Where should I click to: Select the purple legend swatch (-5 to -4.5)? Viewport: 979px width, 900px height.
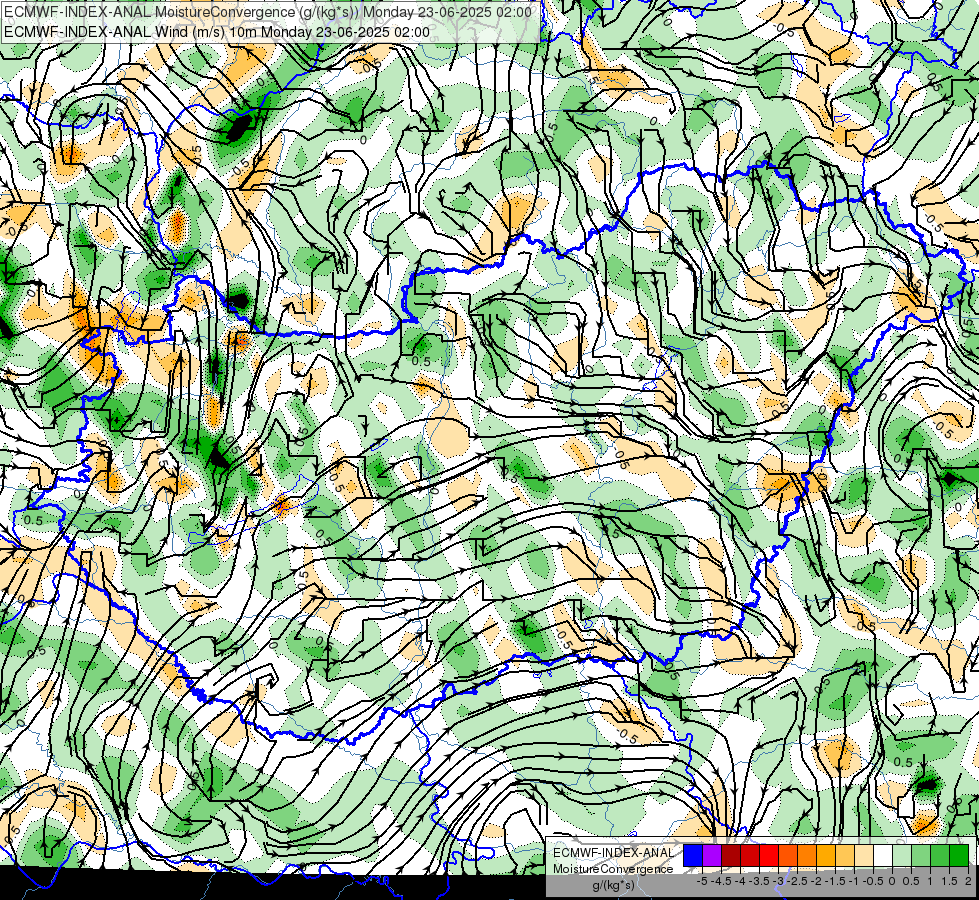[x=712, y=855]
